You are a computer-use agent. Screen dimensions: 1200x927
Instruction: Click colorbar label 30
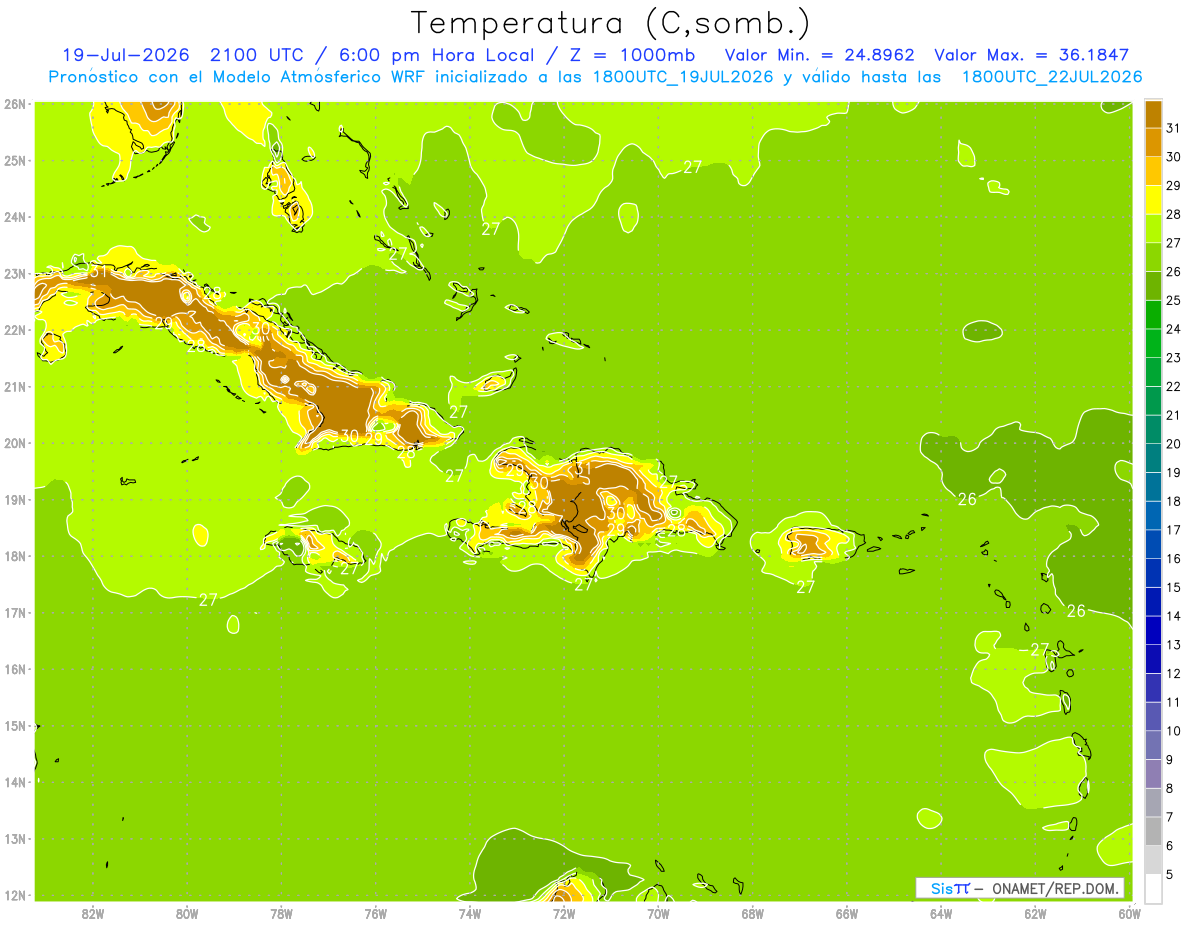click(1173, 157)
